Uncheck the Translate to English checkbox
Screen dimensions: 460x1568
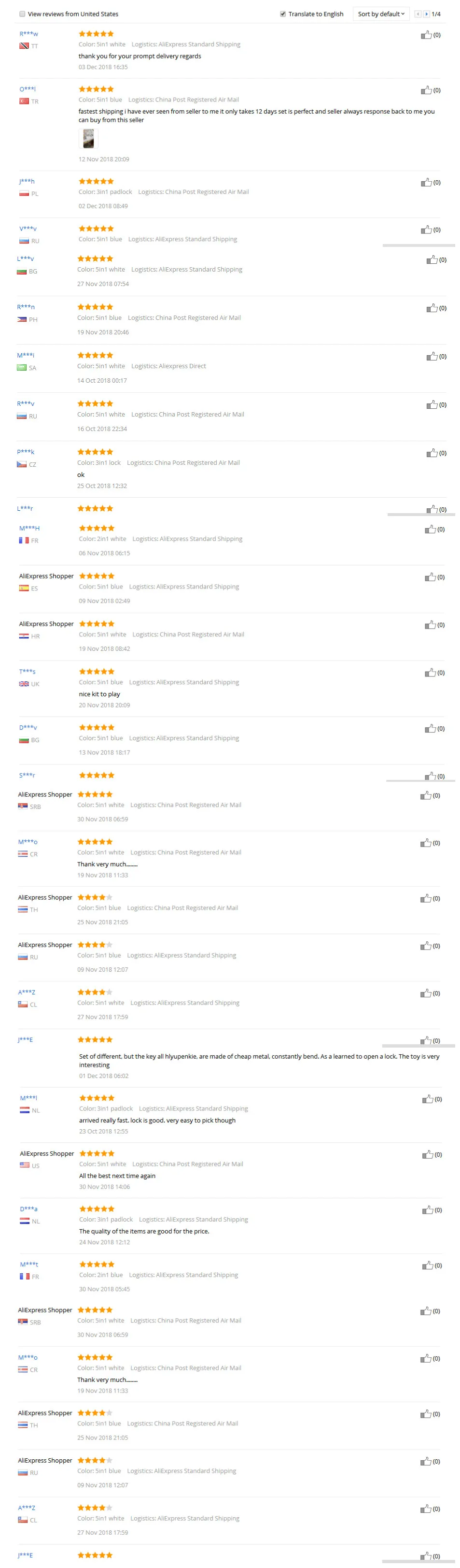pyautogui.click(x=282, y=14)
